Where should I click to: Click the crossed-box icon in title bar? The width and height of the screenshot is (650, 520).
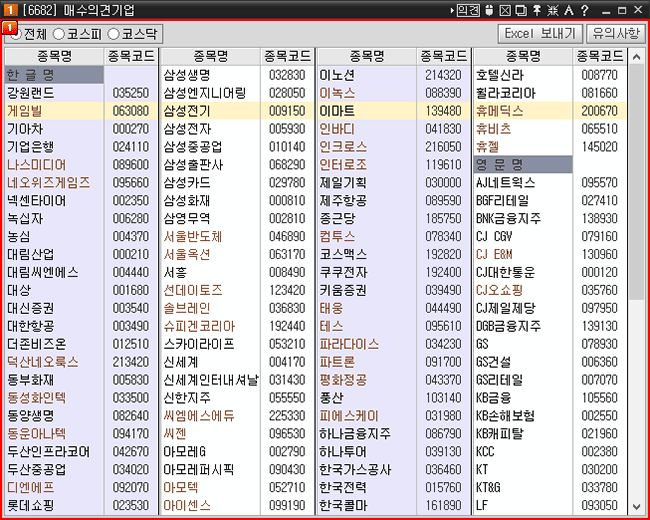pos(505,10)
